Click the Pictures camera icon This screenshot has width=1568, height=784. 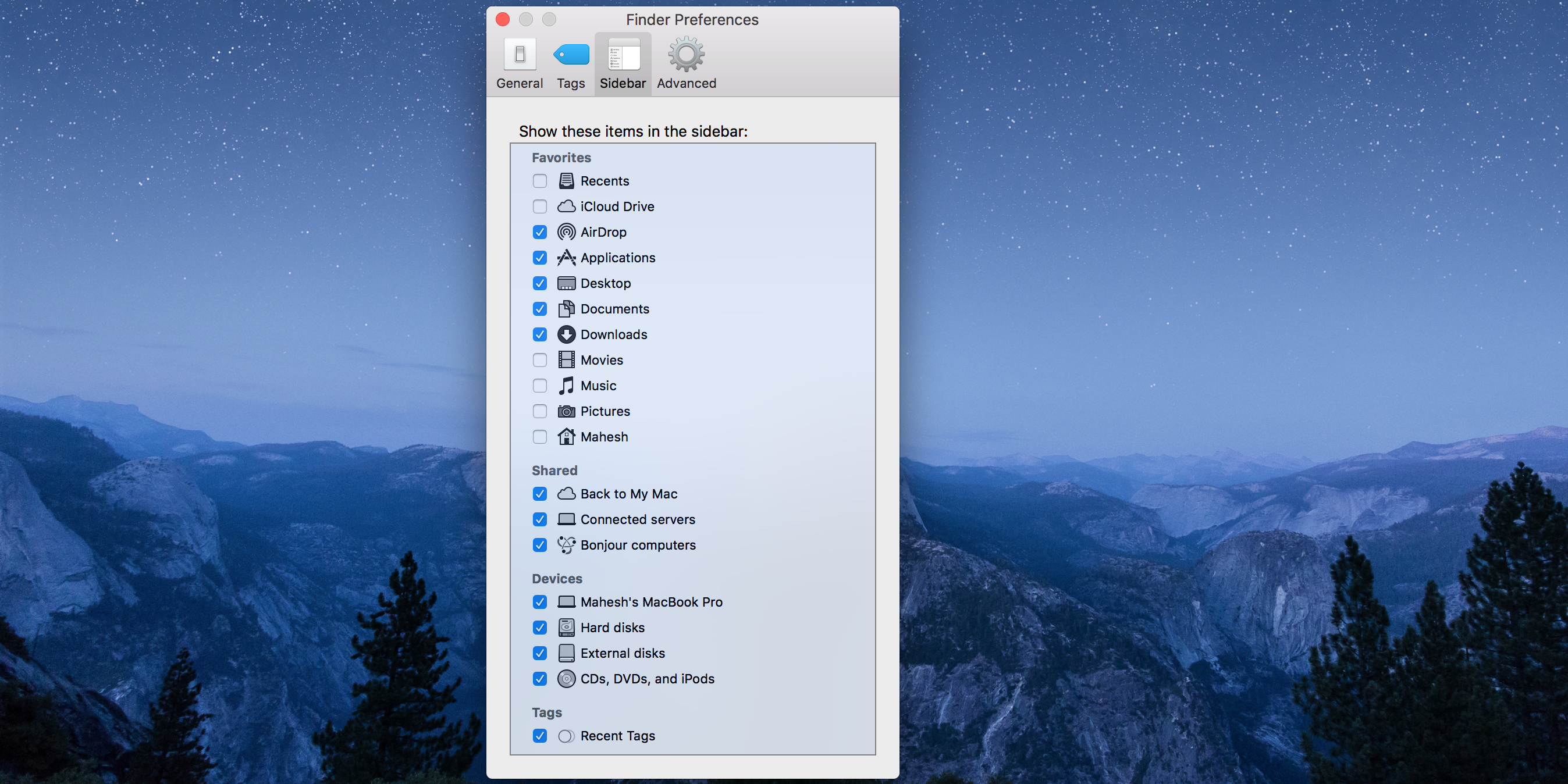point(566,411)
